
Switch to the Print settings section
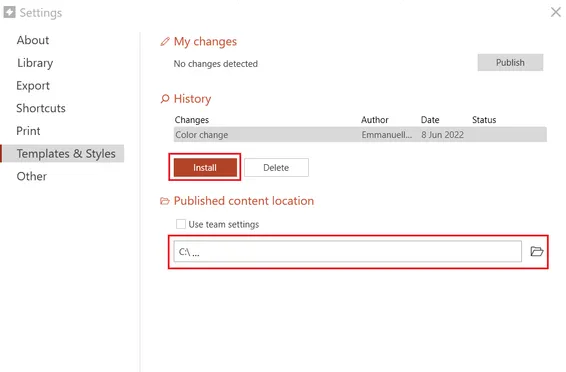(28, 131)
